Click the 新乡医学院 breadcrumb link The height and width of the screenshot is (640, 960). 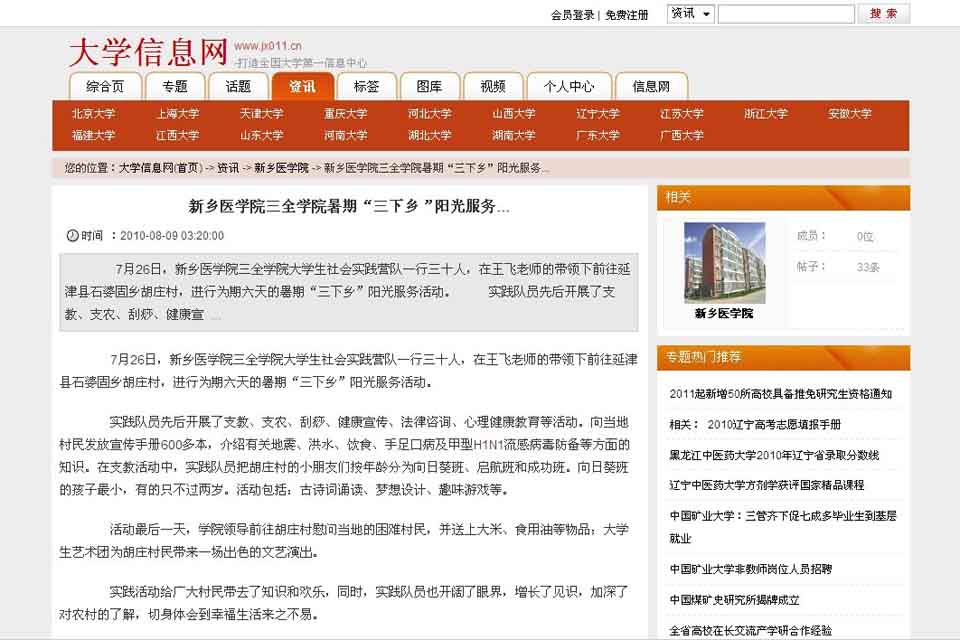[281, 168]
